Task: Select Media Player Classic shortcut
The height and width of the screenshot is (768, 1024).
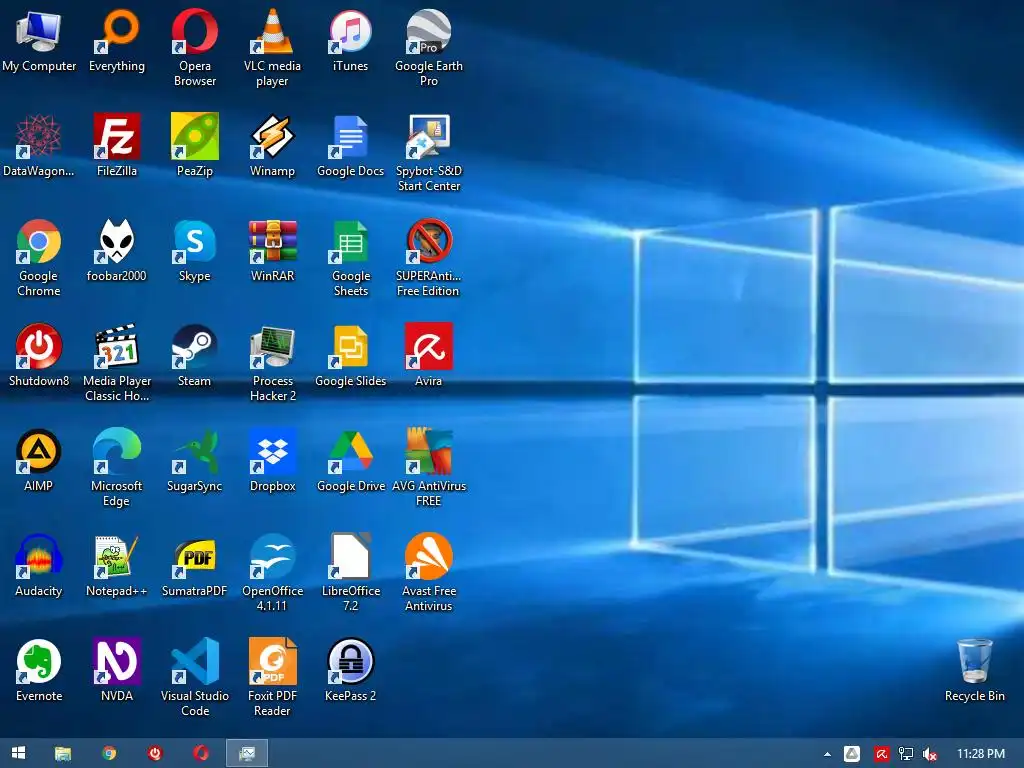Action: 117,362
